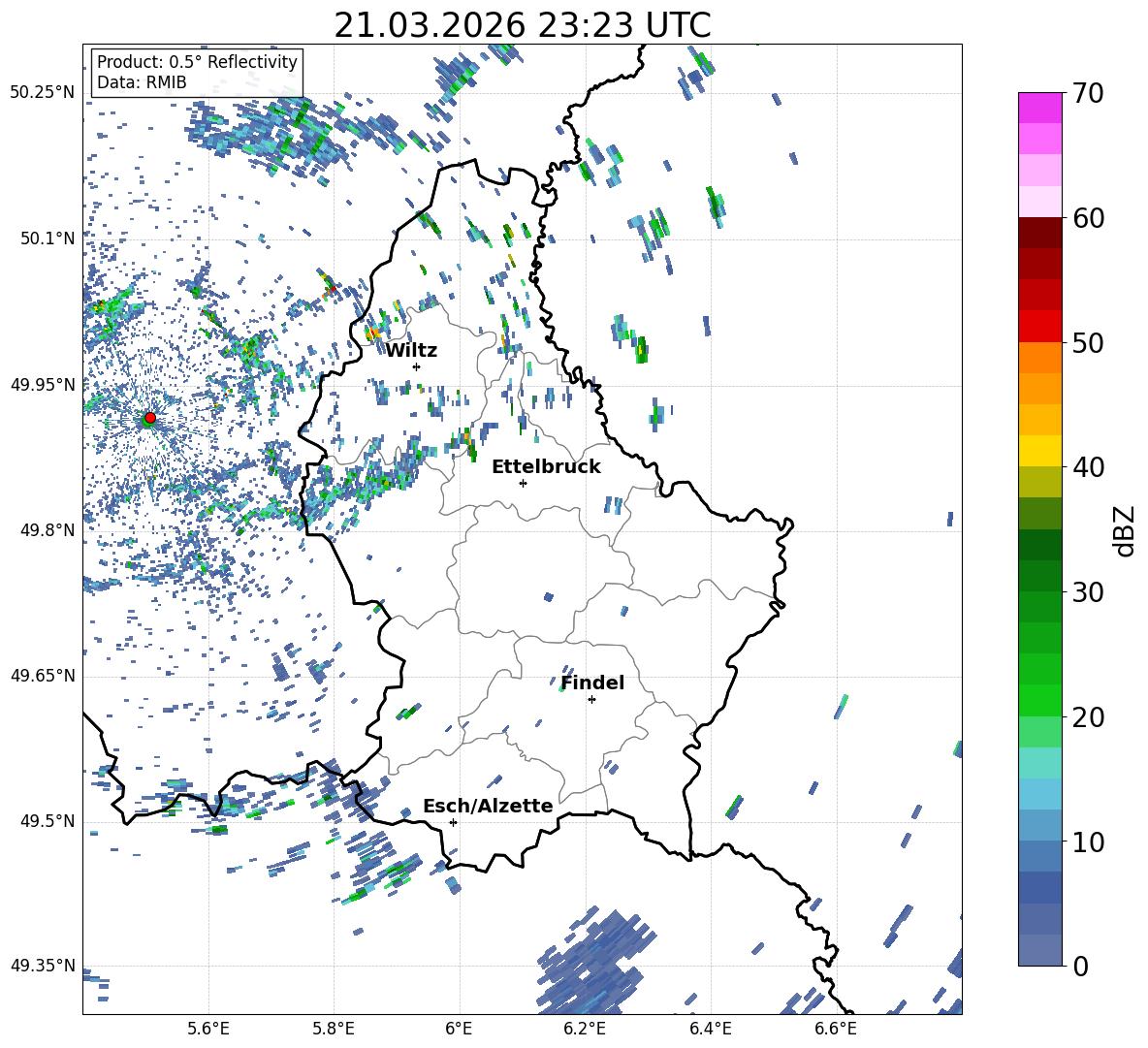Click the timestamp title 21.03.2026 23:23 UTC
The width and height of the screenshot is (1148, 1048).
click(x=522, y=25)
